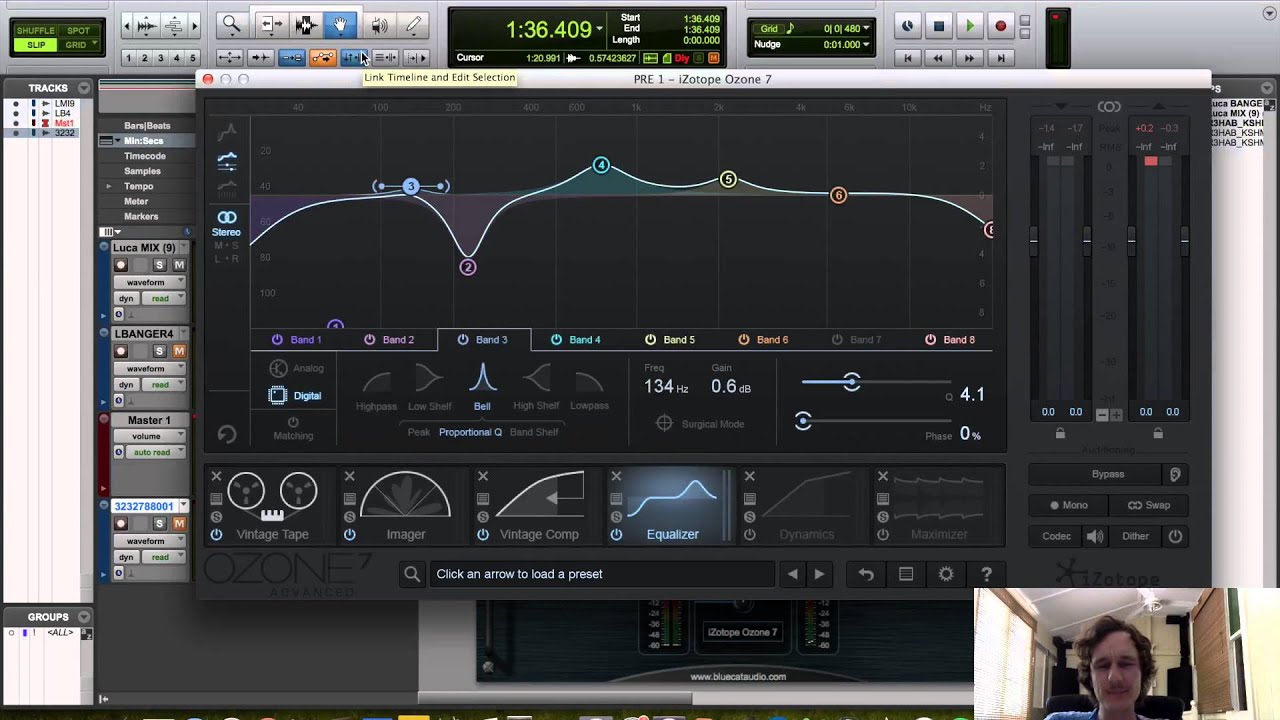Expand the Tempo ruler triangle
Image resolution: width=1280 pixels, height=720 pixels.
[x=109, y=186]
